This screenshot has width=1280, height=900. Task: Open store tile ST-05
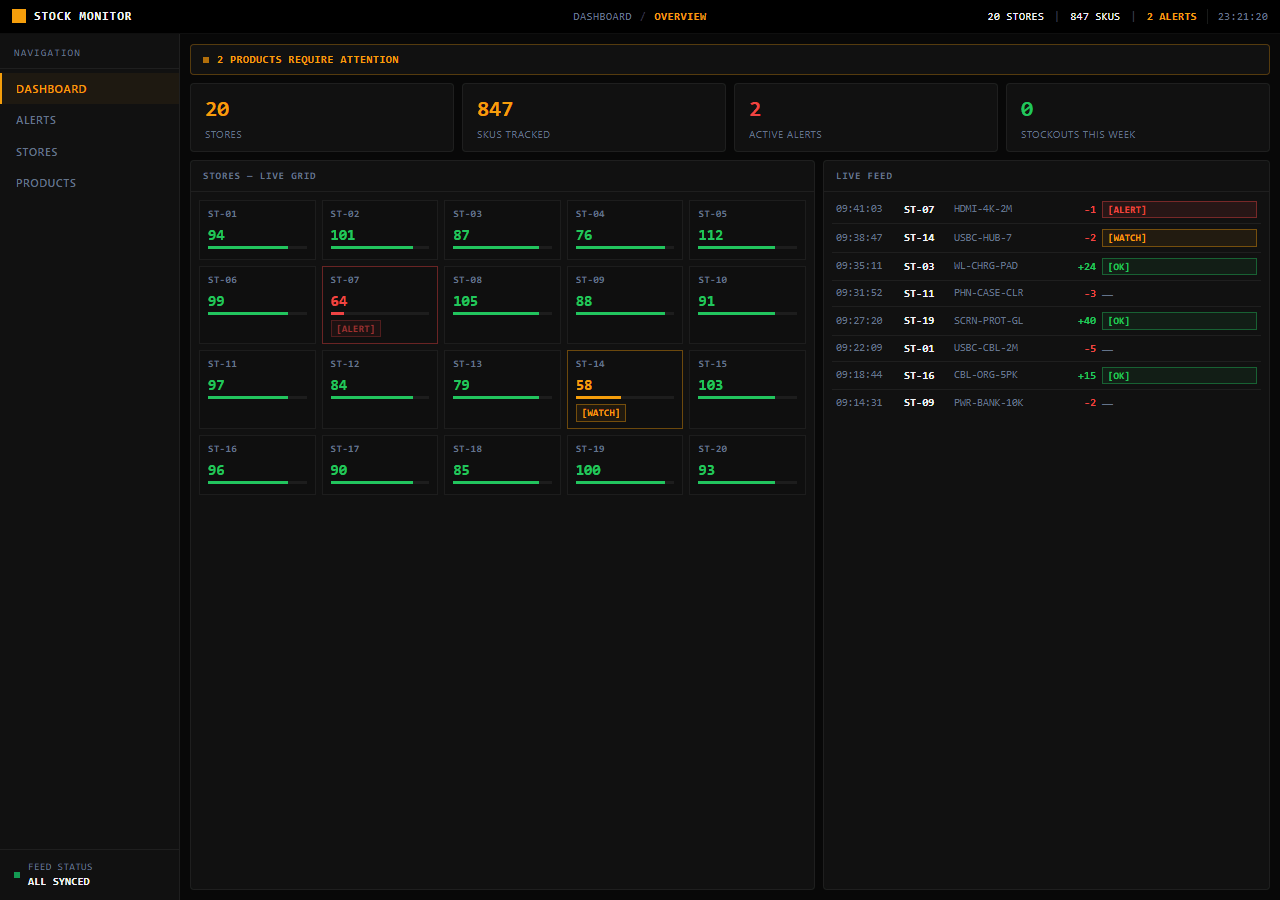(747, 230)
